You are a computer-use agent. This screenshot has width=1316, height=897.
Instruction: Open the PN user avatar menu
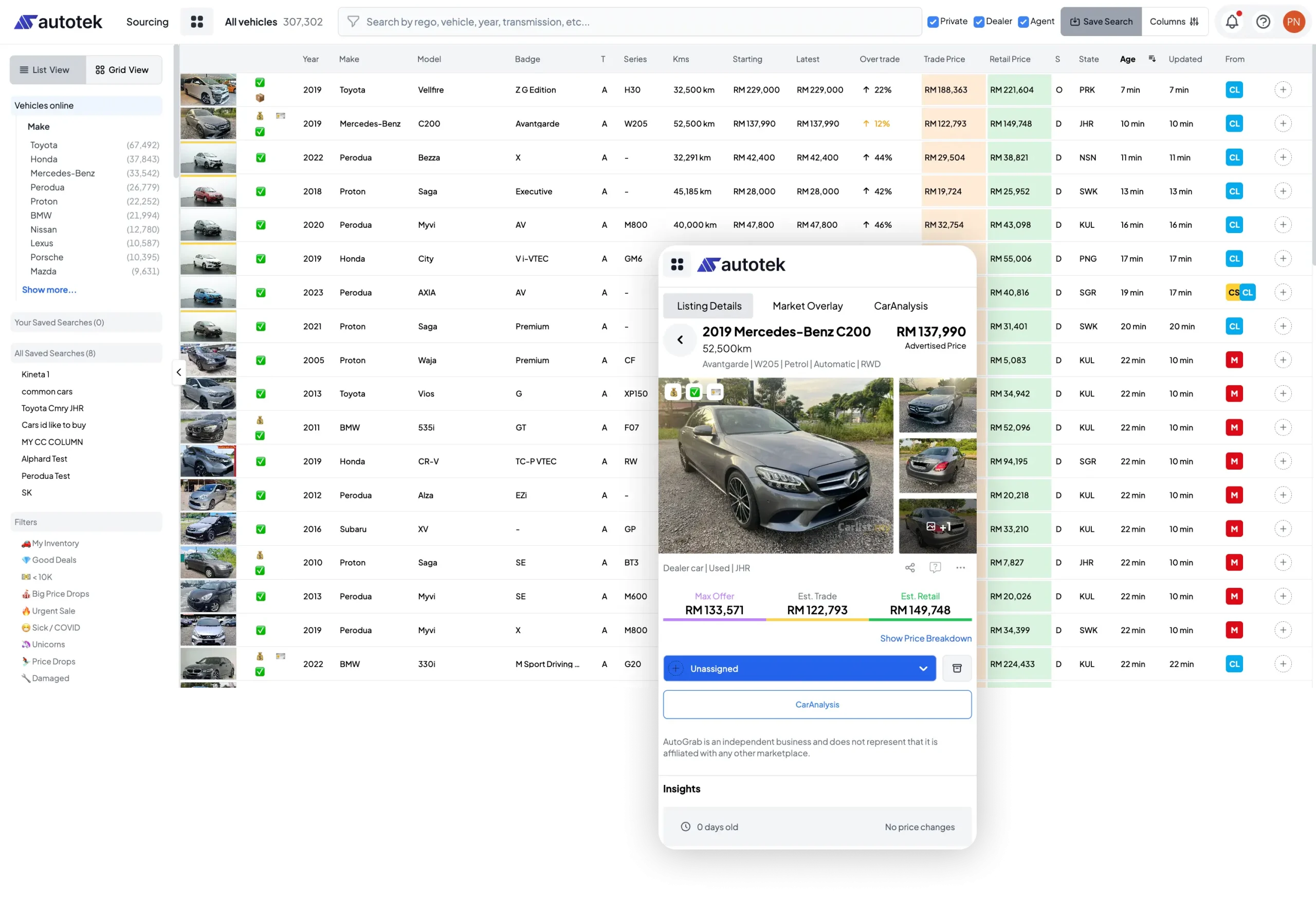coord(1293,22)
